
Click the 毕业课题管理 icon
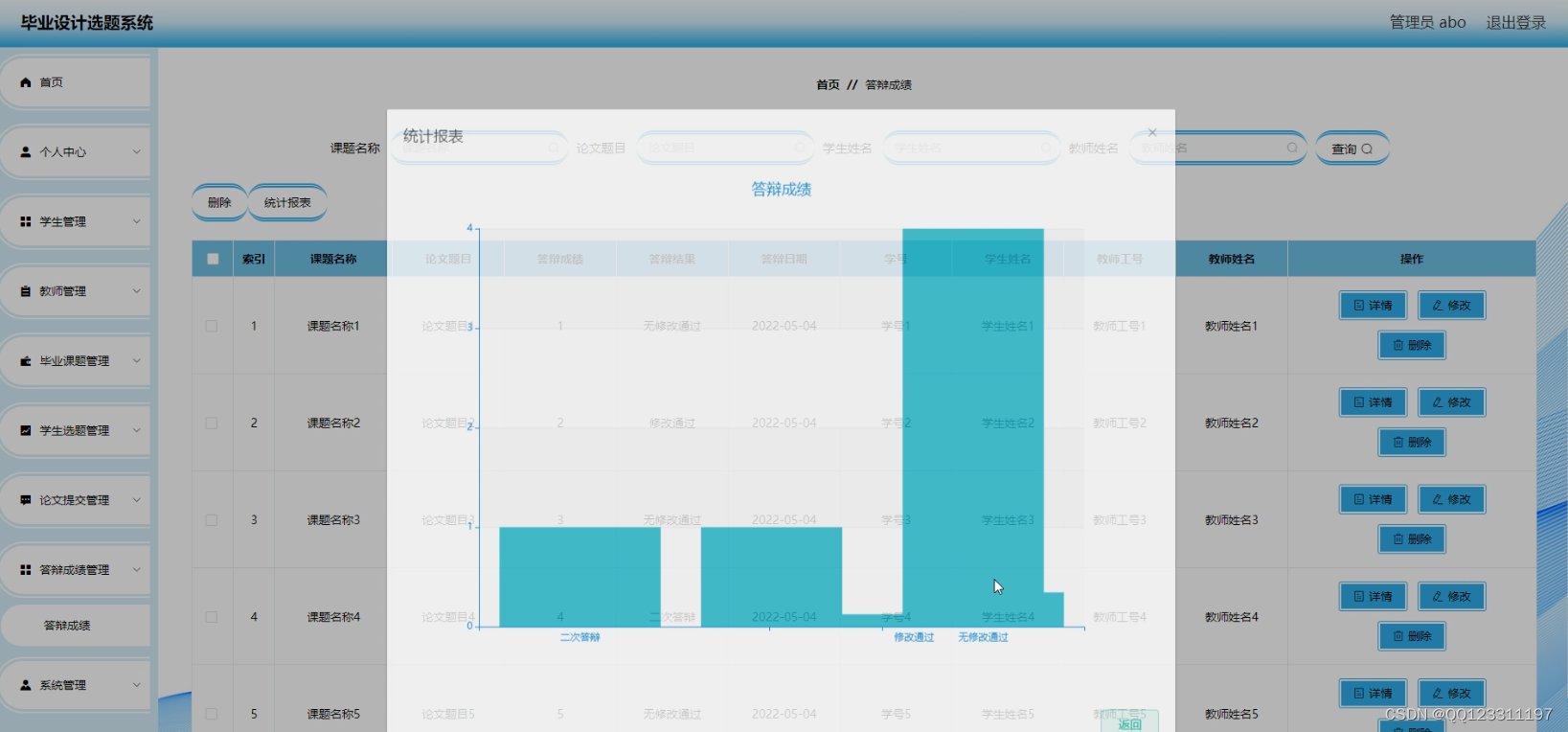(x=26, y=361)
